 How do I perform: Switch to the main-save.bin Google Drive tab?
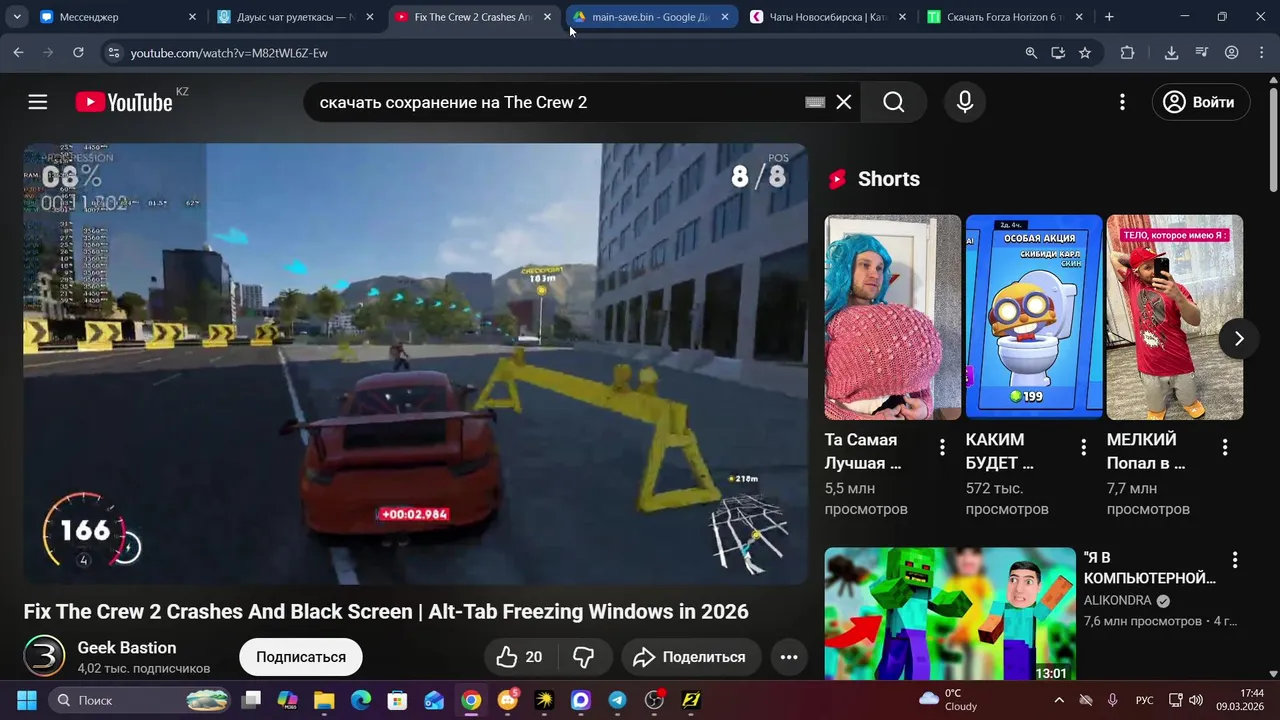pos(650,17)
